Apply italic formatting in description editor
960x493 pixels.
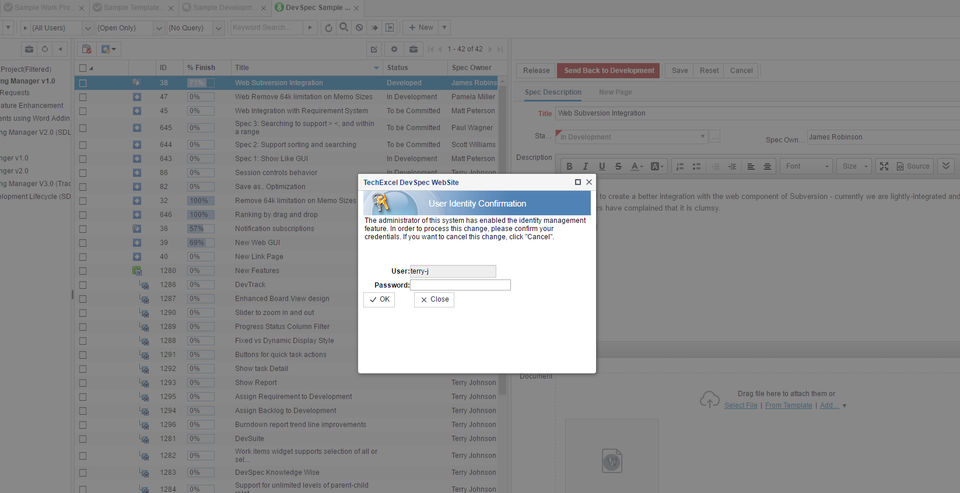[x=585, y=167]
